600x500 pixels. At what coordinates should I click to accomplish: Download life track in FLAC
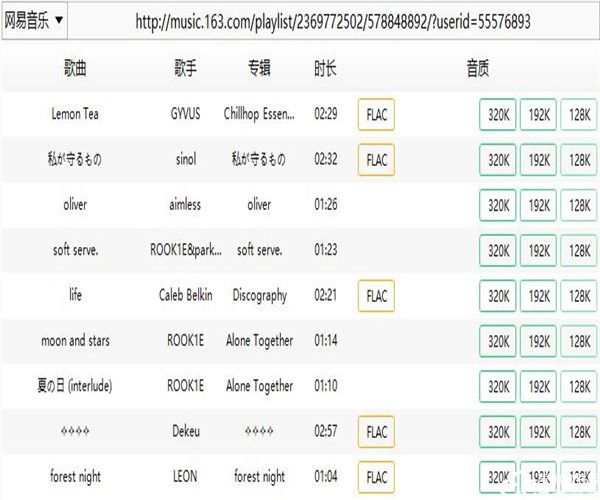(376, 296)
